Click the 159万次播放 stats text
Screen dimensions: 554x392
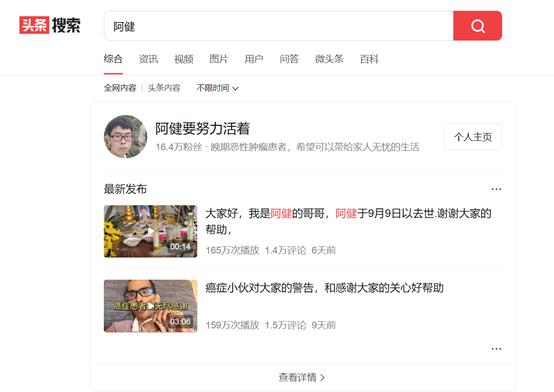232,325
